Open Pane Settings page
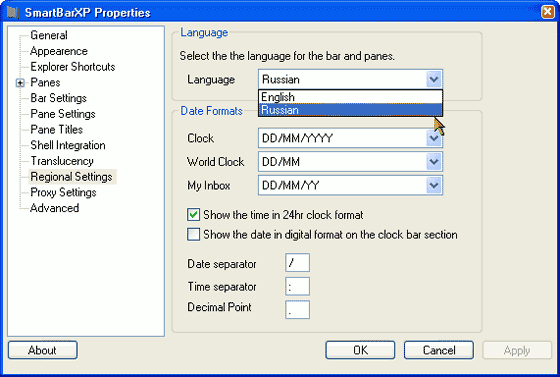This screenshot has height=377, width=560. pos(62,114)
